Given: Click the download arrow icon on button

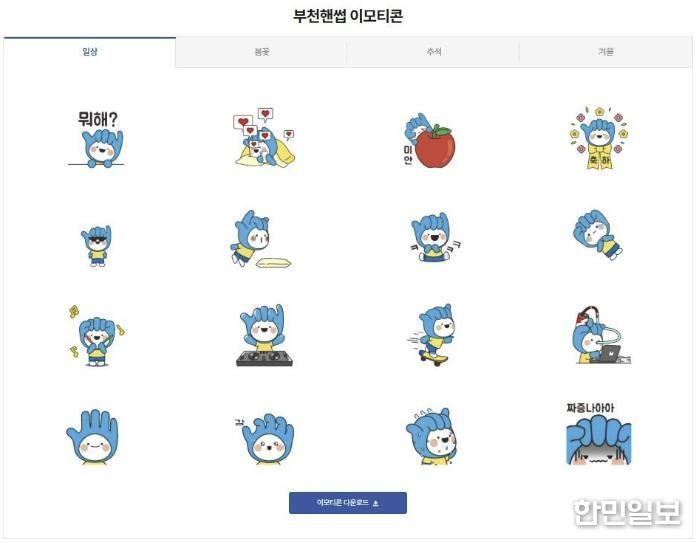Looking at the screenshot, I should point(376,503).
